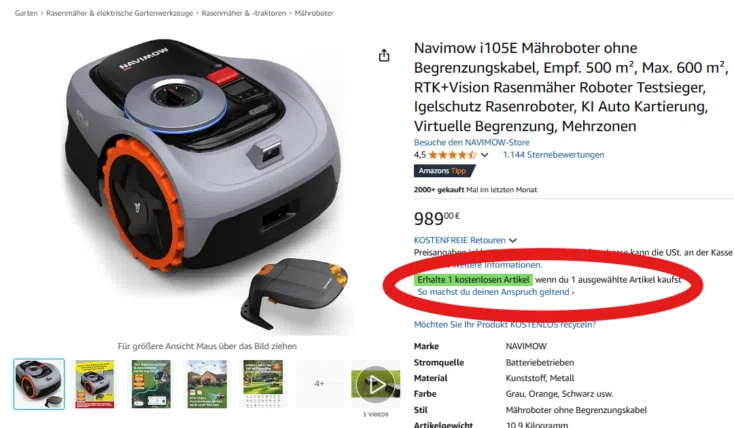Select the fifth thumbnail with lawn grid
This screenshot has width=734, height=428.
click(263, 384)
